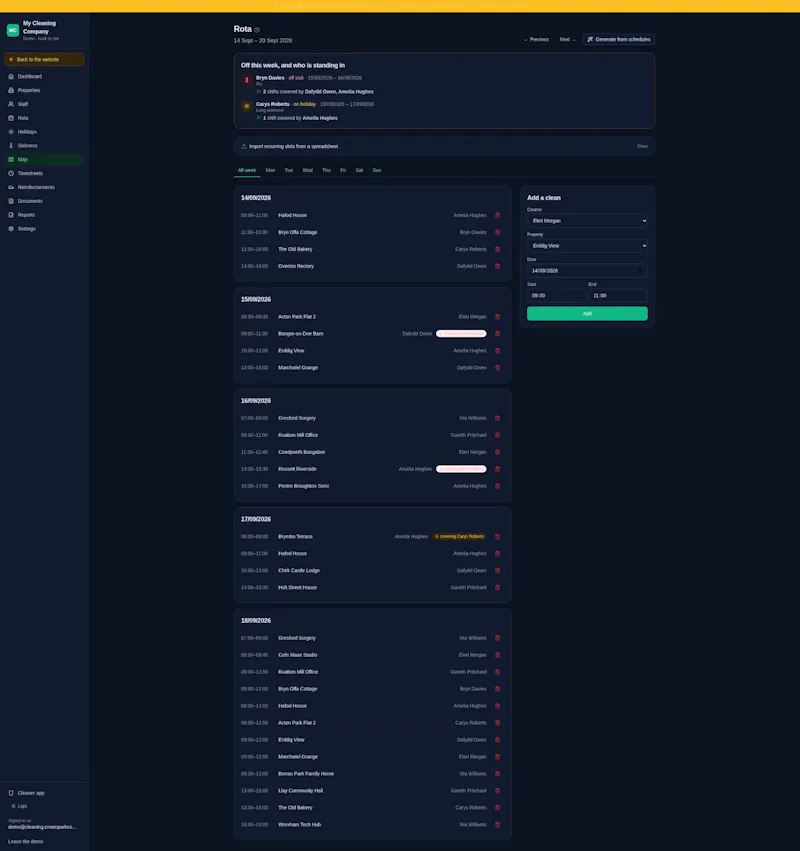Select the All week tab
This screenshot has width=800, height=851.
point(247,170)
